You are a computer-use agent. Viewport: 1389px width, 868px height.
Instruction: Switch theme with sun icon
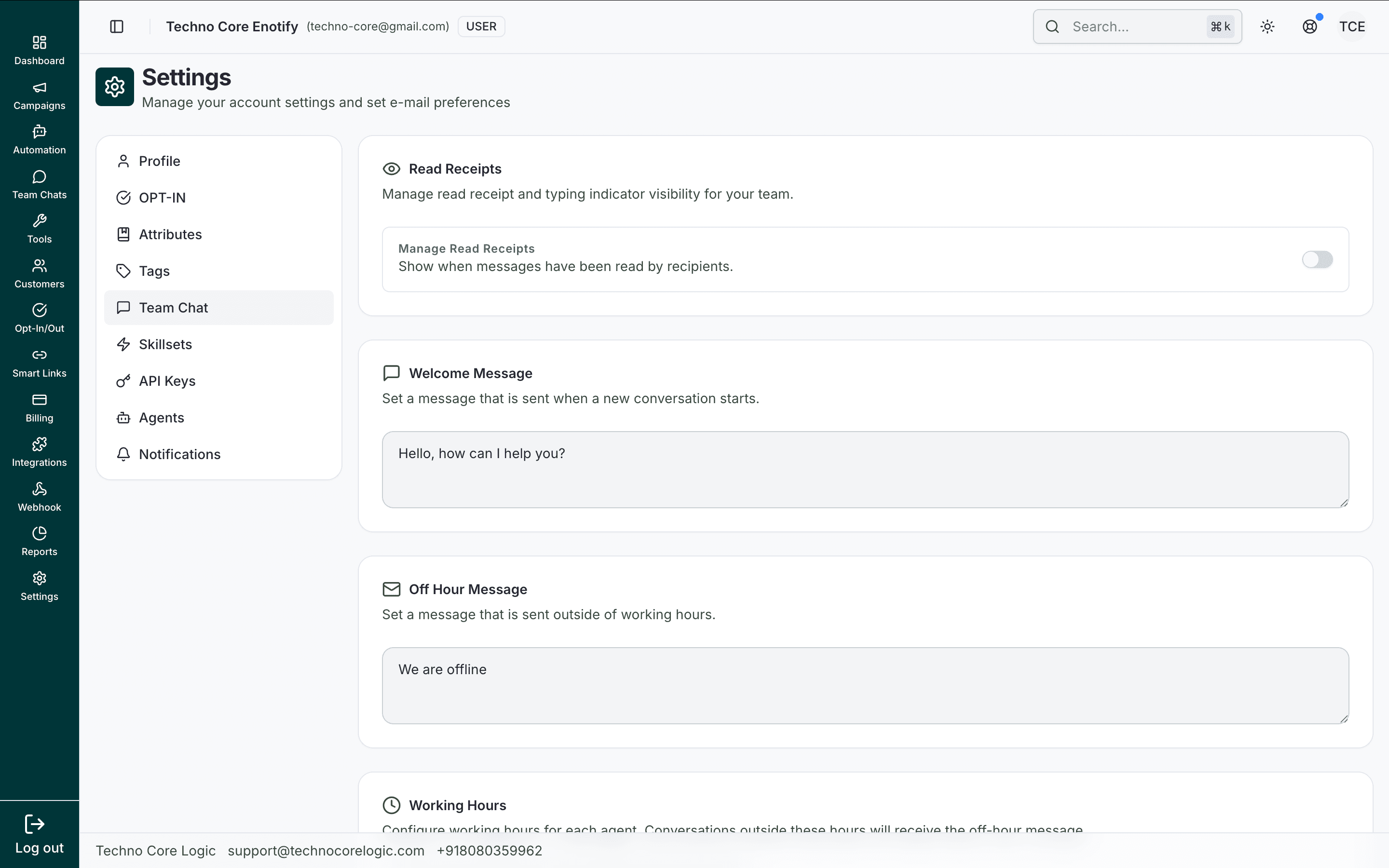coord(1267,27)
